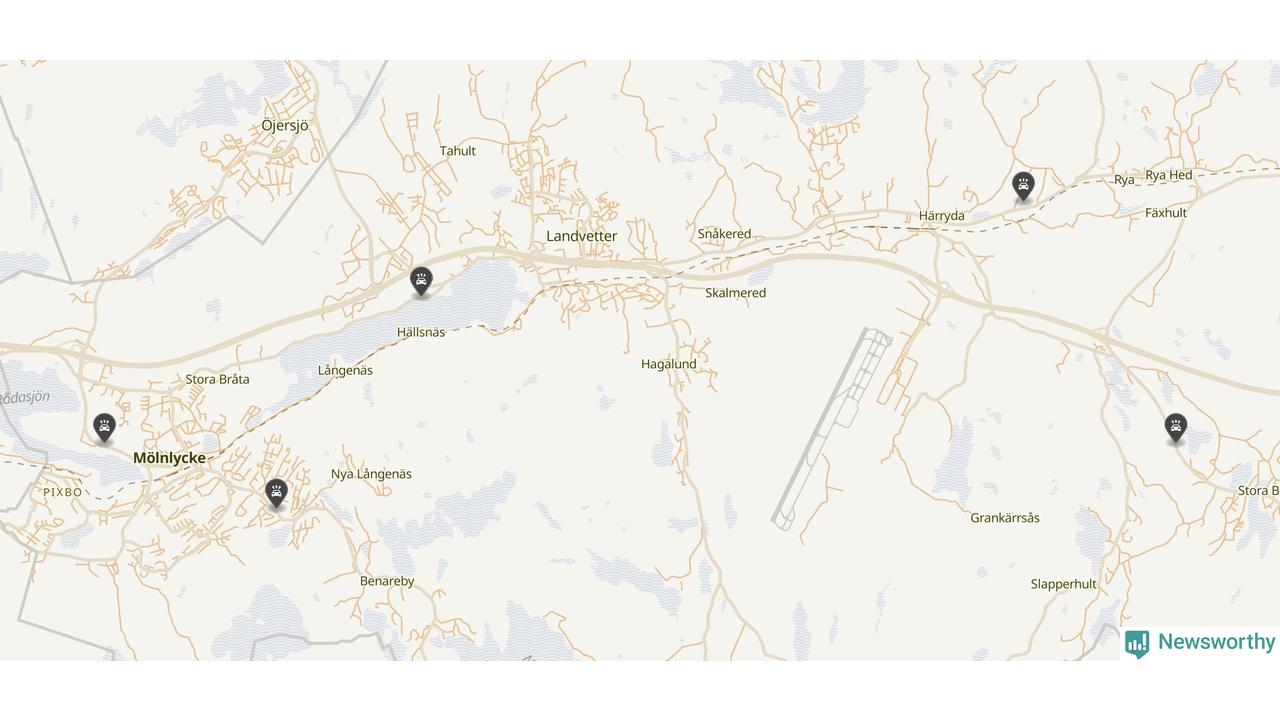
Task: Click the Landvetter town label
Action: point(581,236)
